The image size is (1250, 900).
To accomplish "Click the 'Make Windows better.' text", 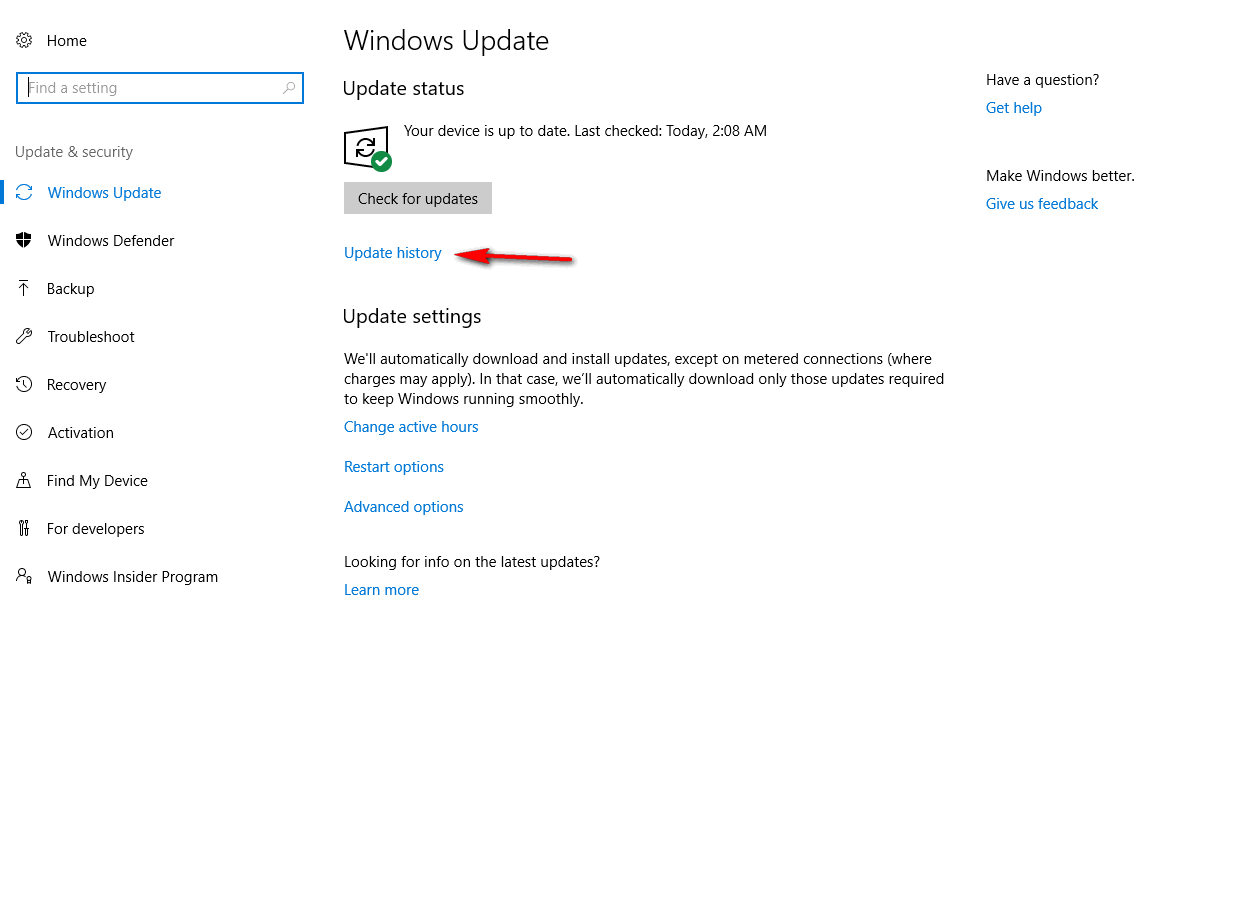I will pos(1060,176).
